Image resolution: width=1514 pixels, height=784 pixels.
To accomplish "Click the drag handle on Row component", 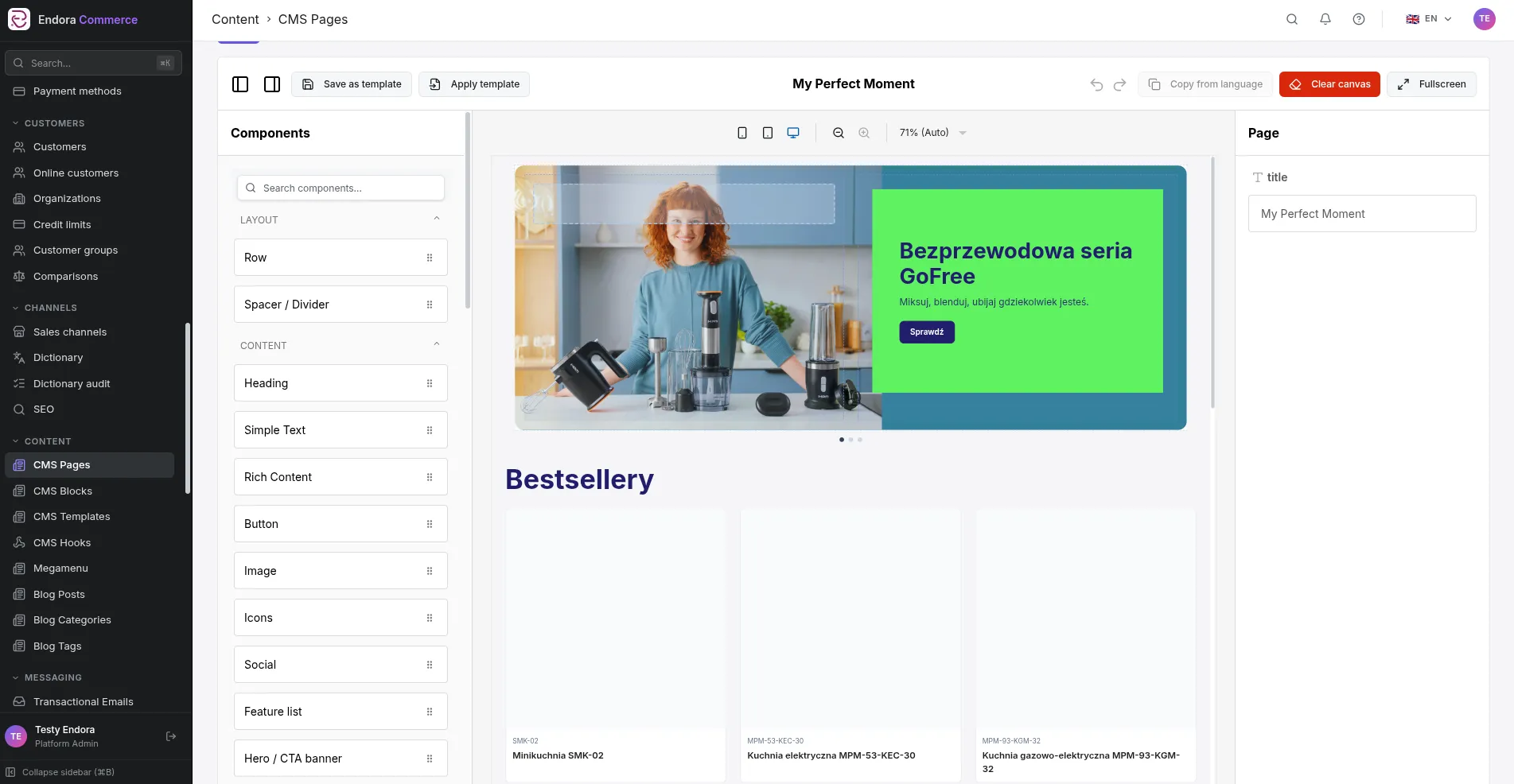I will pyautogui.click(x=430, y=258).
